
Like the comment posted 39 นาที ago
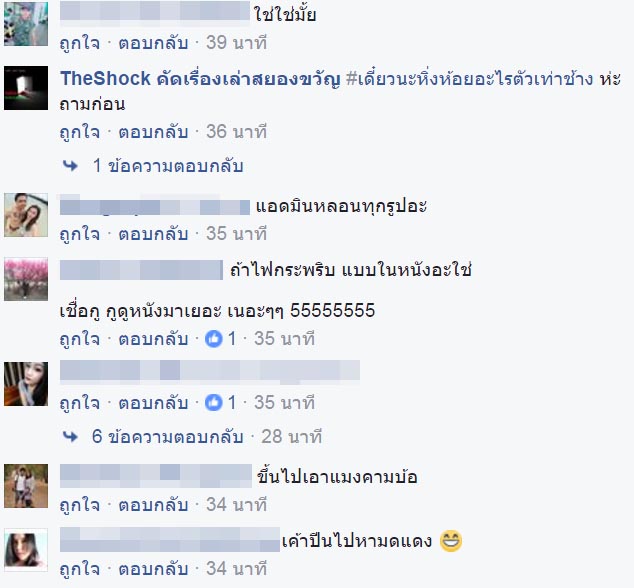[80, 43]
